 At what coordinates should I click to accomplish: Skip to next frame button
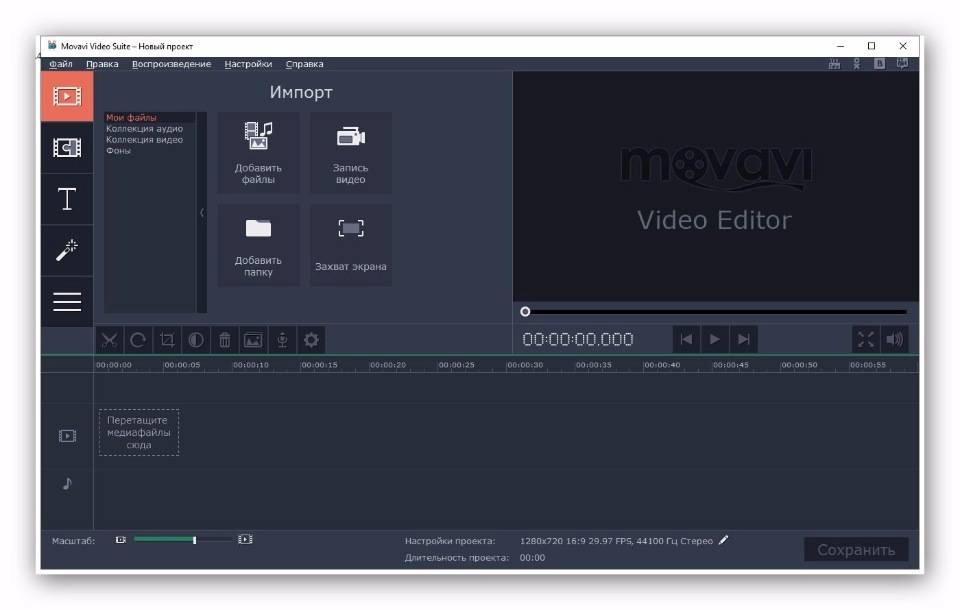743,339
